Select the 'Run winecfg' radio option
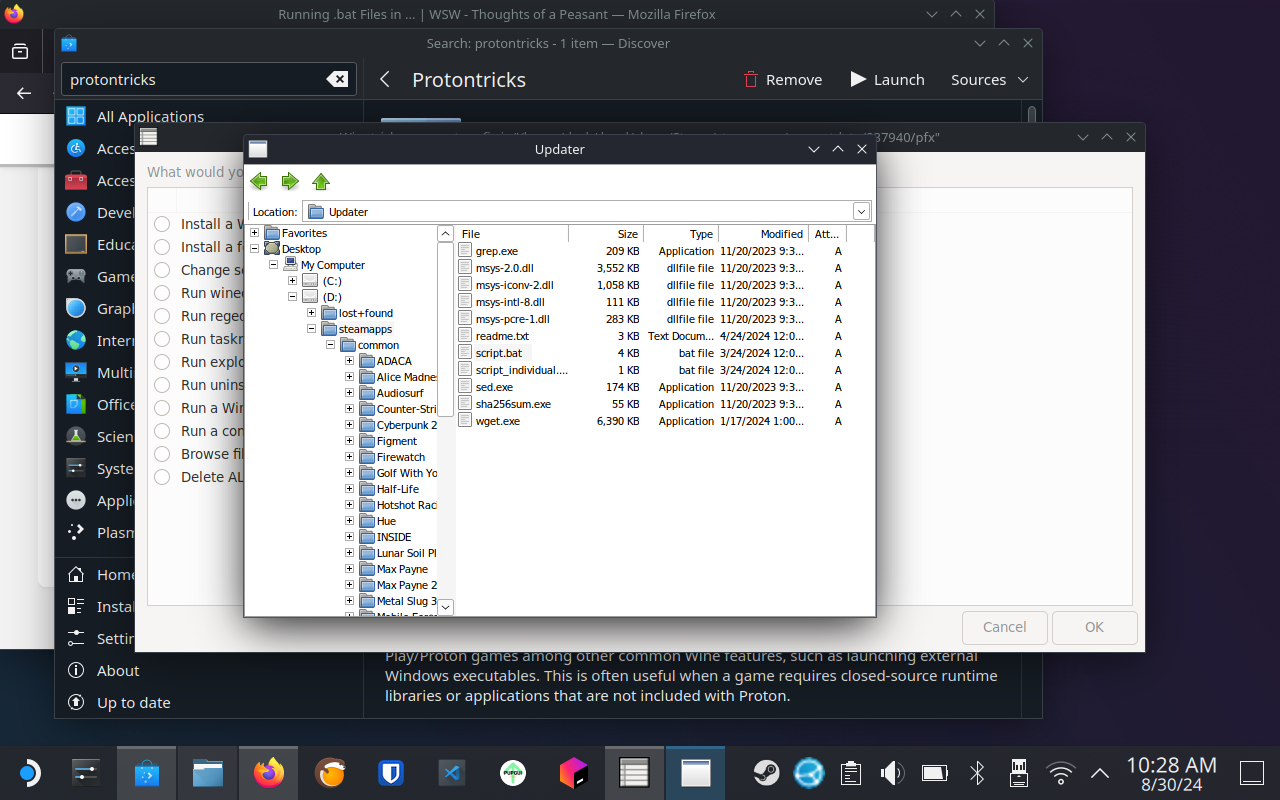Screen dimensions: 1280x800 [162, 293]
